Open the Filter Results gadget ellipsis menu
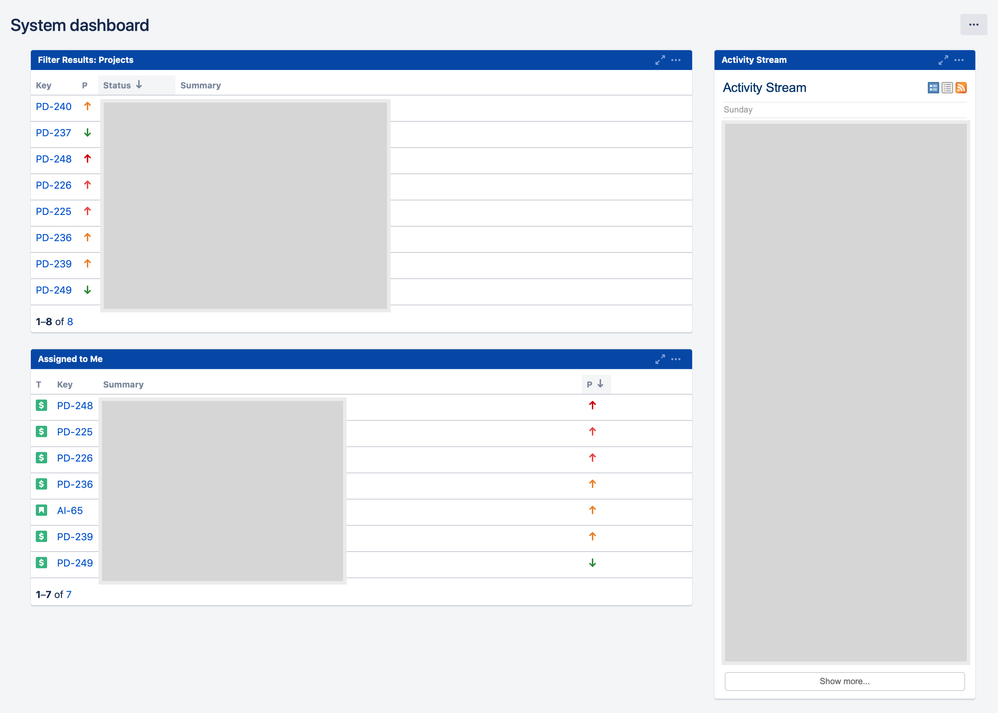Screen dimensions: 998x713 [x=677, y=60]
